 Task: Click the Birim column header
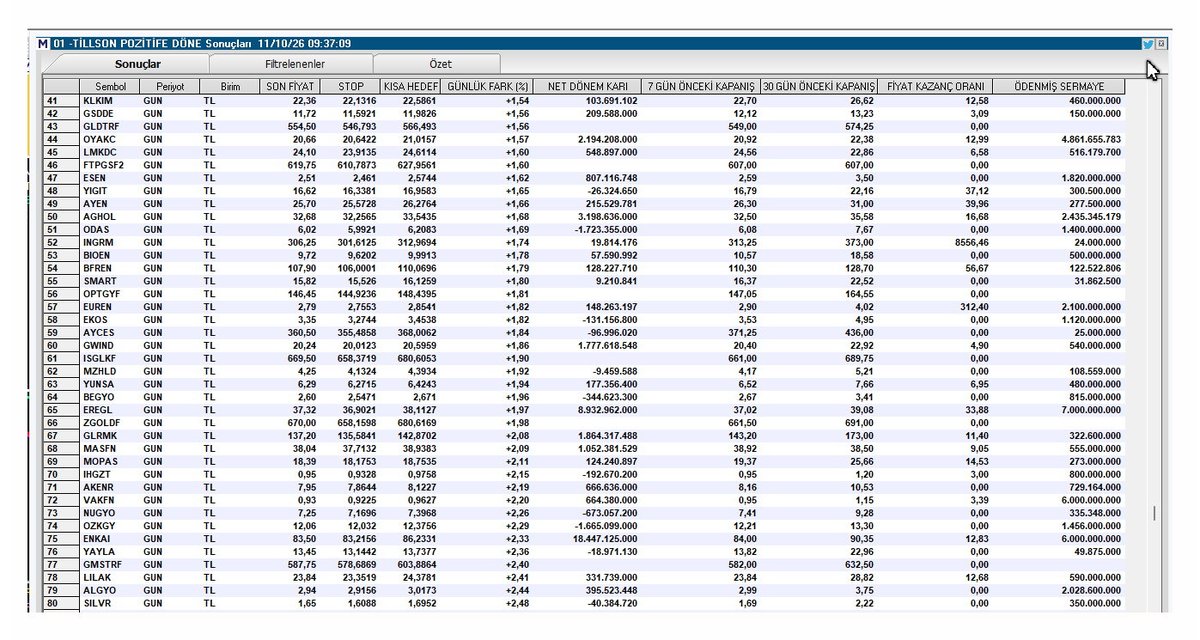point(230,87)
